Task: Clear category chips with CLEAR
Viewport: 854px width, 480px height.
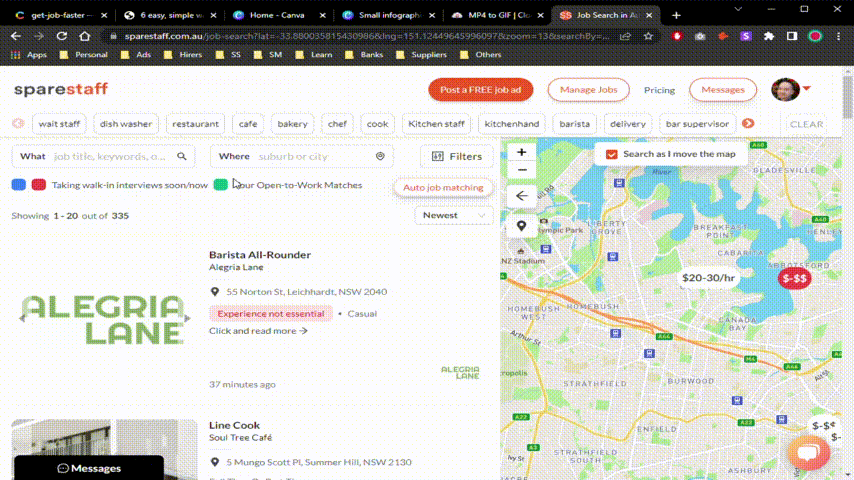Action: pos(806,124)
